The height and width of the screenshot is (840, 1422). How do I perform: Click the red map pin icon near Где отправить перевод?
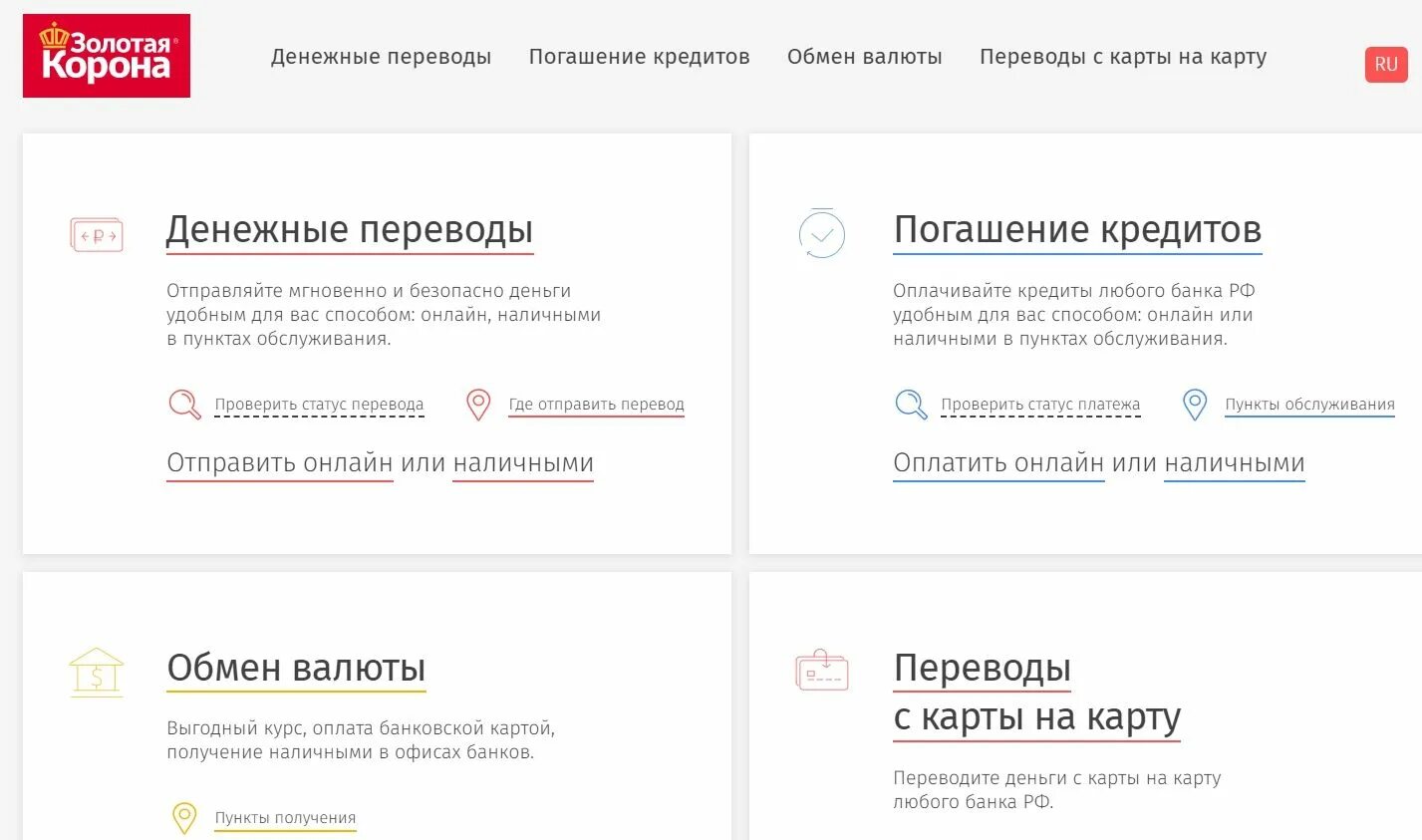tap(478, 404)
